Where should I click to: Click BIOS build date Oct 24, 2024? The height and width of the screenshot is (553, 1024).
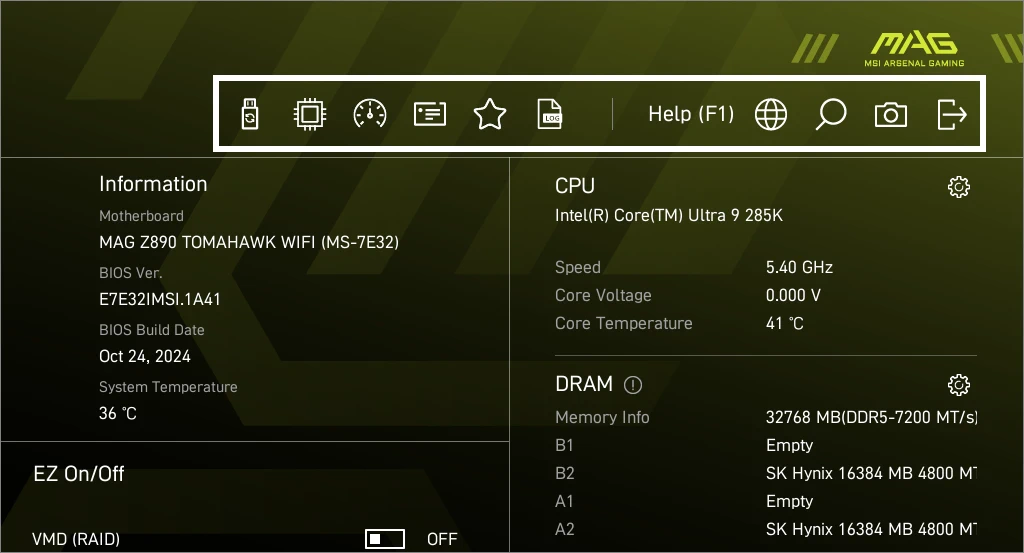click(145, 356)
